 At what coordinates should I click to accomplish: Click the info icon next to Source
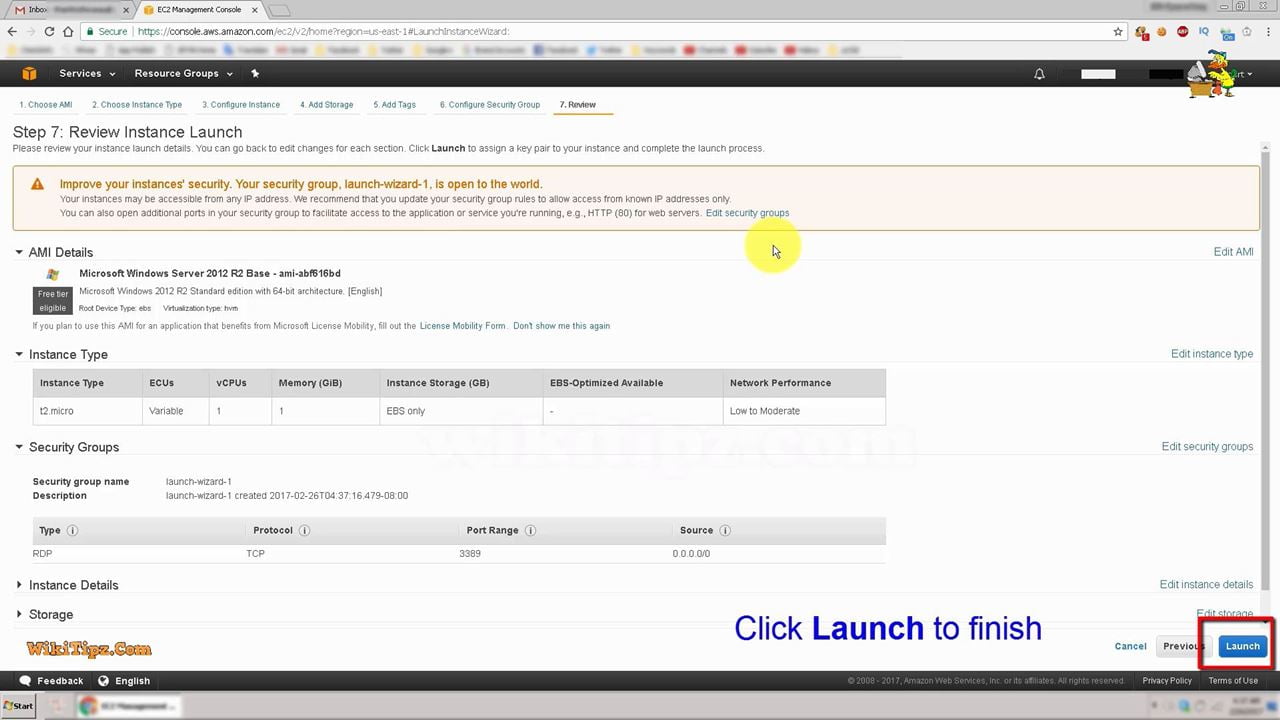(725, 531)
